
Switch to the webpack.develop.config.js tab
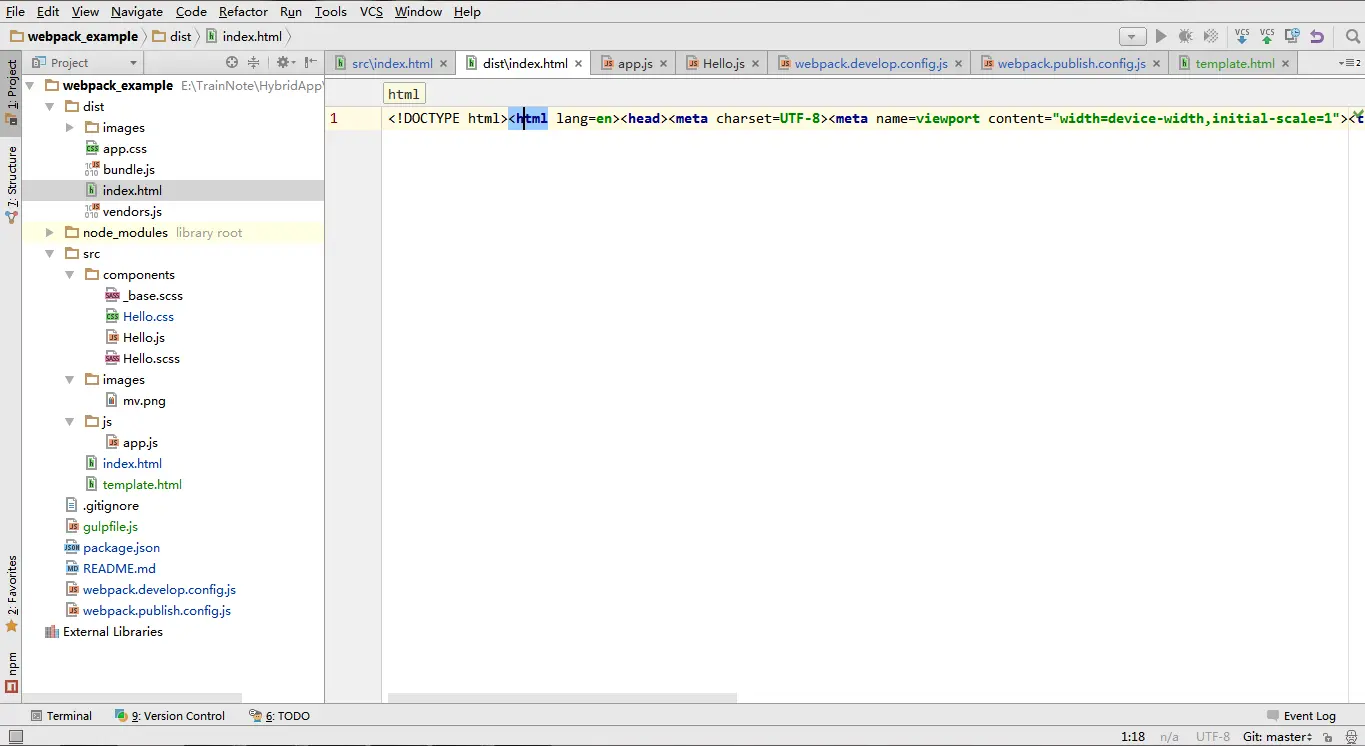[x=870, y=63]
